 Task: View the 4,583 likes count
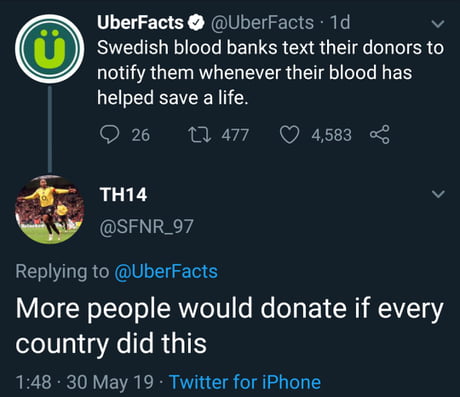(332, 135)
